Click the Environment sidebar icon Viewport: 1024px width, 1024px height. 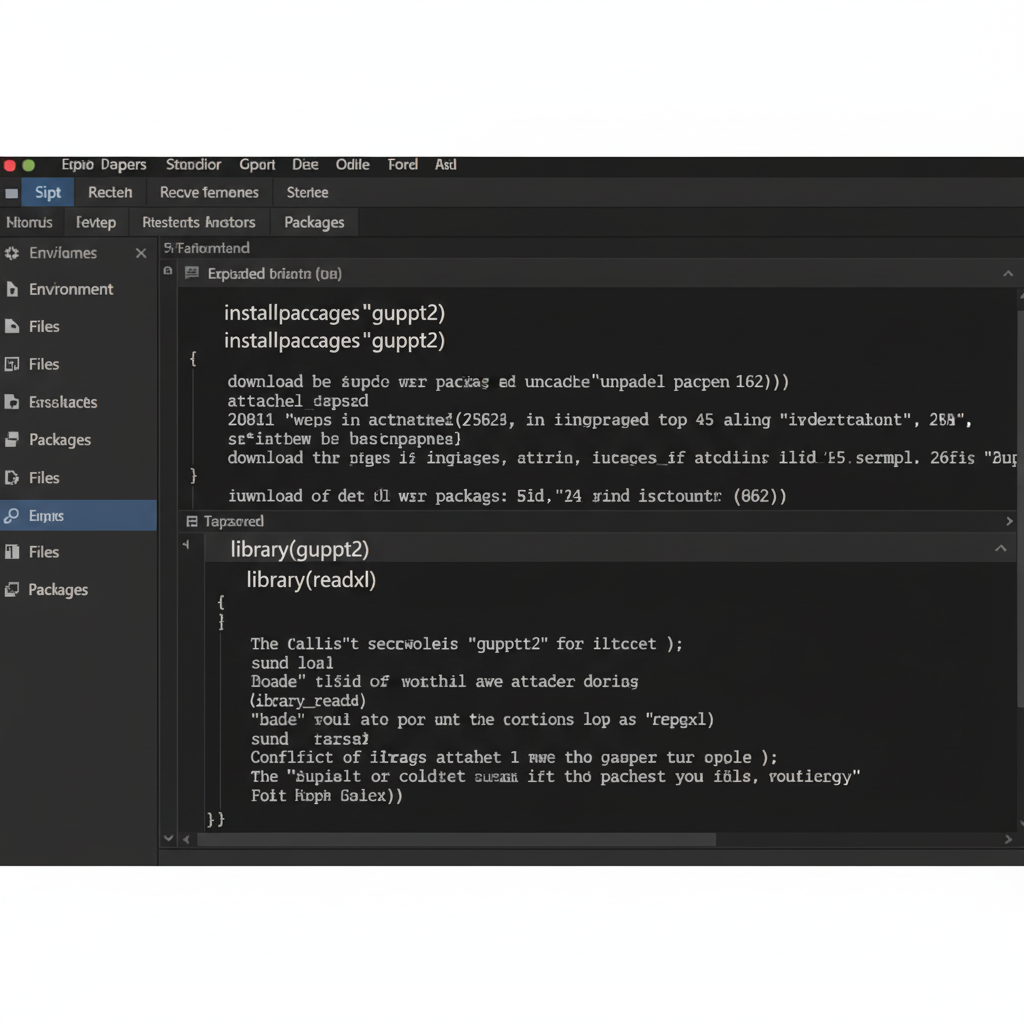pos(12,290)
